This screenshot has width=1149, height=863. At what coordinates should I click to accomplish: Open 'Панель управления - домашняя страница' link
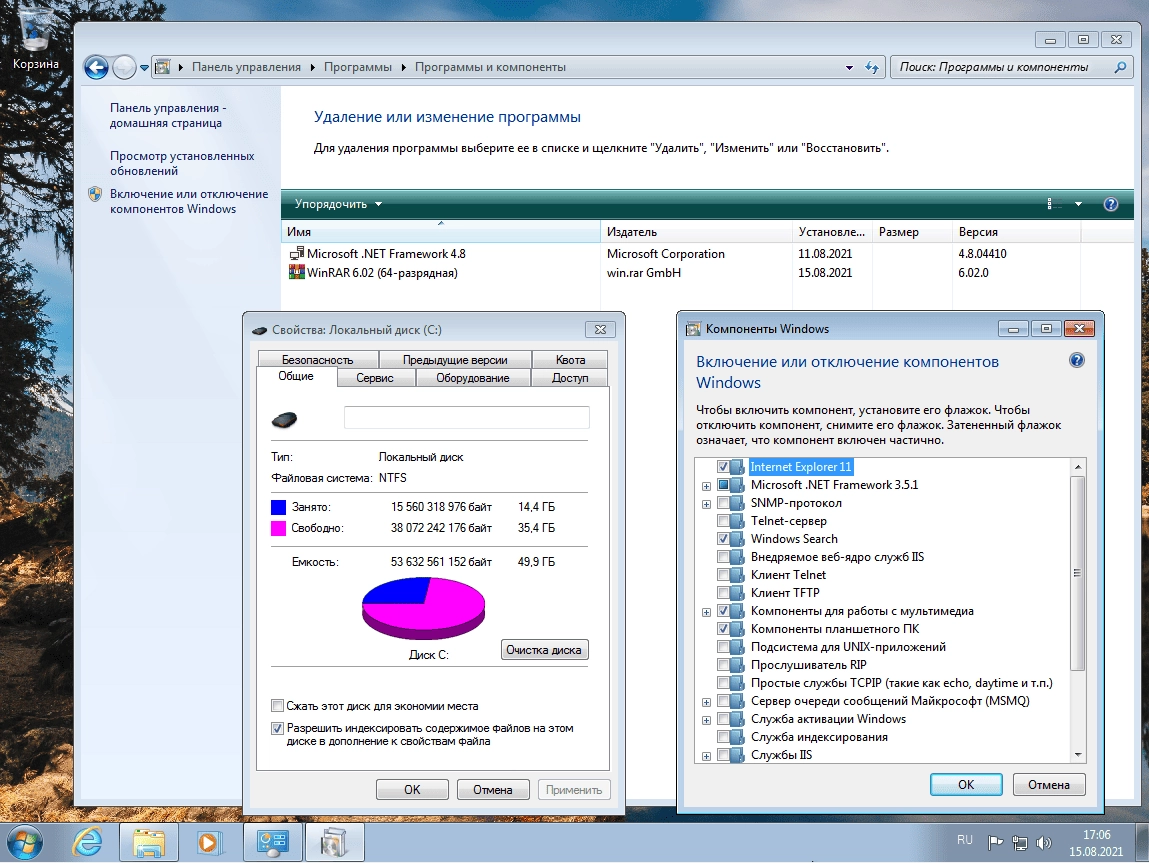point(168,116)
